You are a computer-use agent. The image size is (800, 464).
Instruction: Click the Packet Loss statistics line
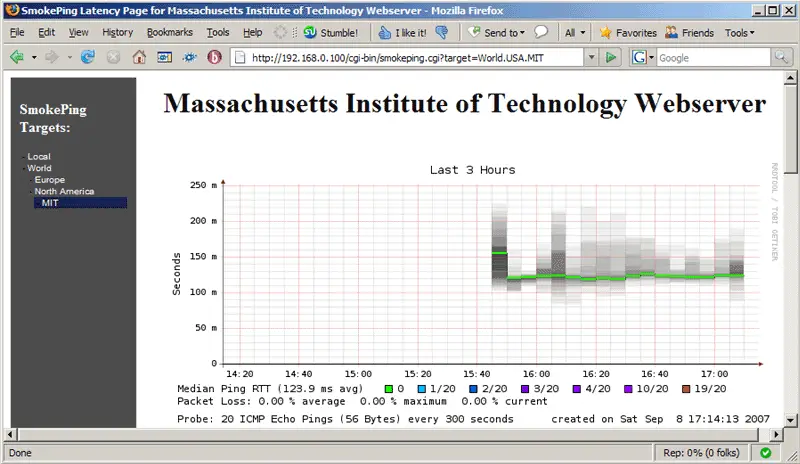click(362, 401)
